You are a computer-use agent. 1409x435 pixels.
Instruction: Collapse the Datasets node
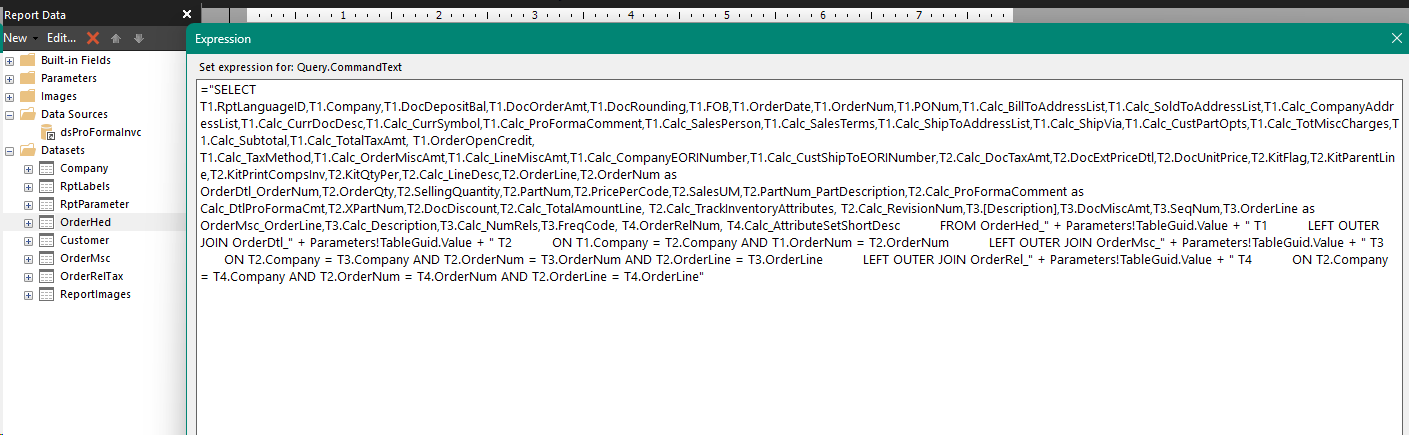pos(9,150)
